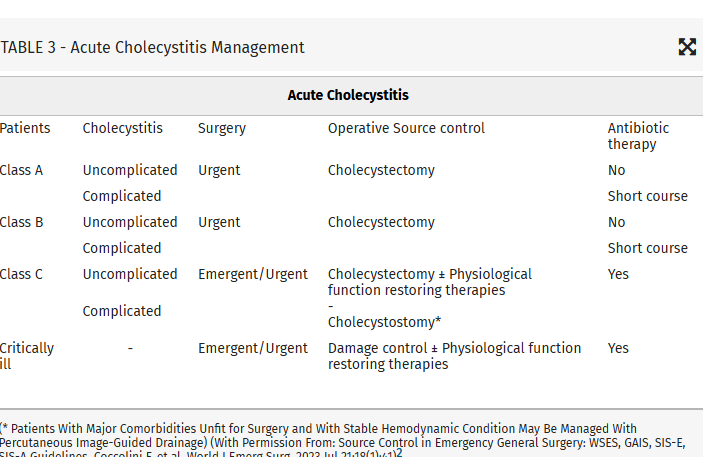Click the TABLE 3 Acute Cholecystitis Management title
Image resolution: width=703 pixels, height=457 pixels.
pos(153,48)
